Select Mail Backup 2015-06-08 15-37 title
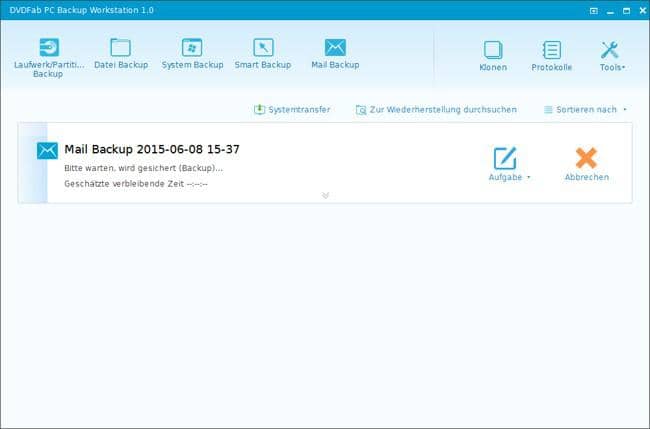The height and width of the screenshot is (429, 650). 152,149
